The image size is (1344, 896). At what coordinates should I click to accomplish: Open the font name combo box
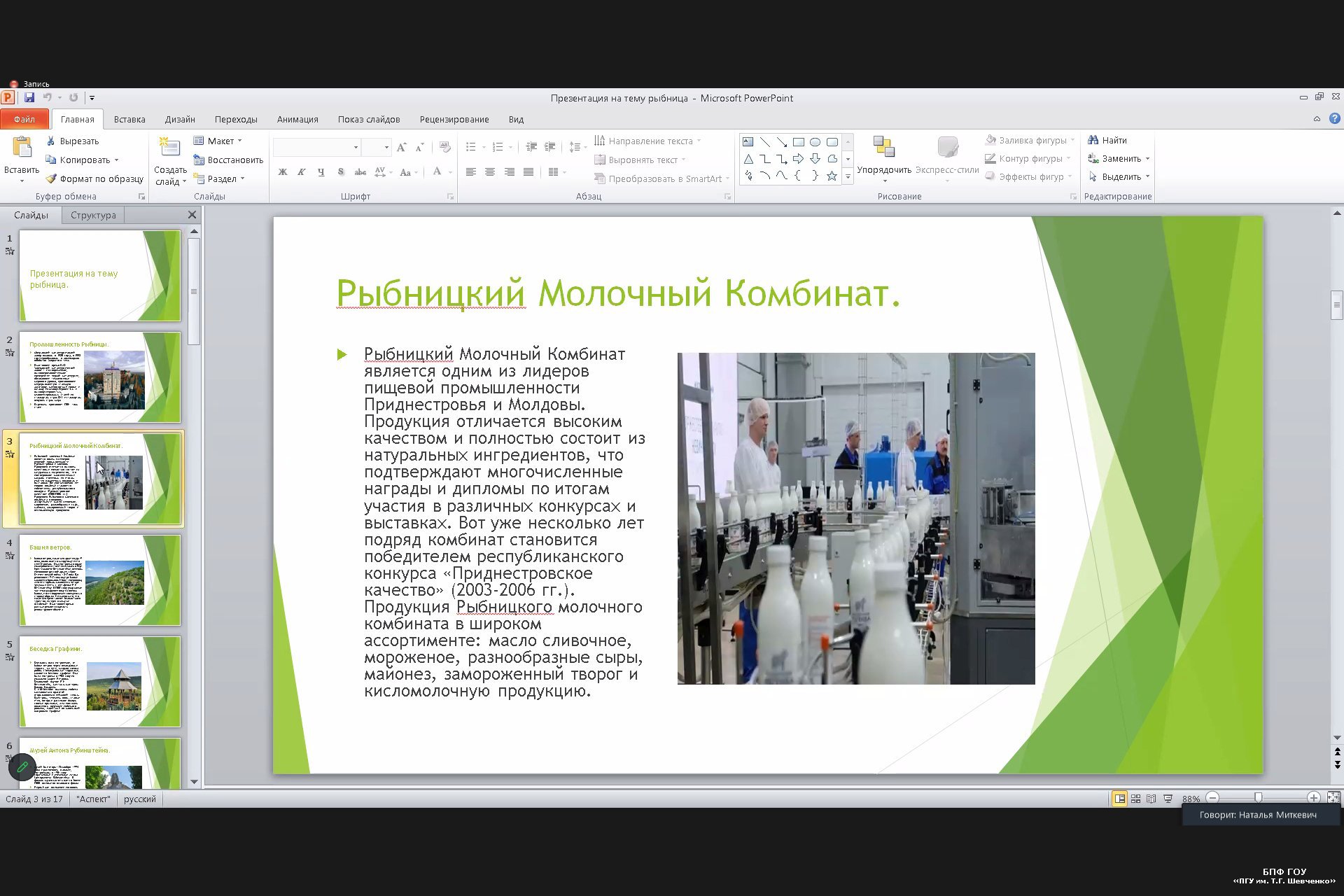(x=317, y=147)
